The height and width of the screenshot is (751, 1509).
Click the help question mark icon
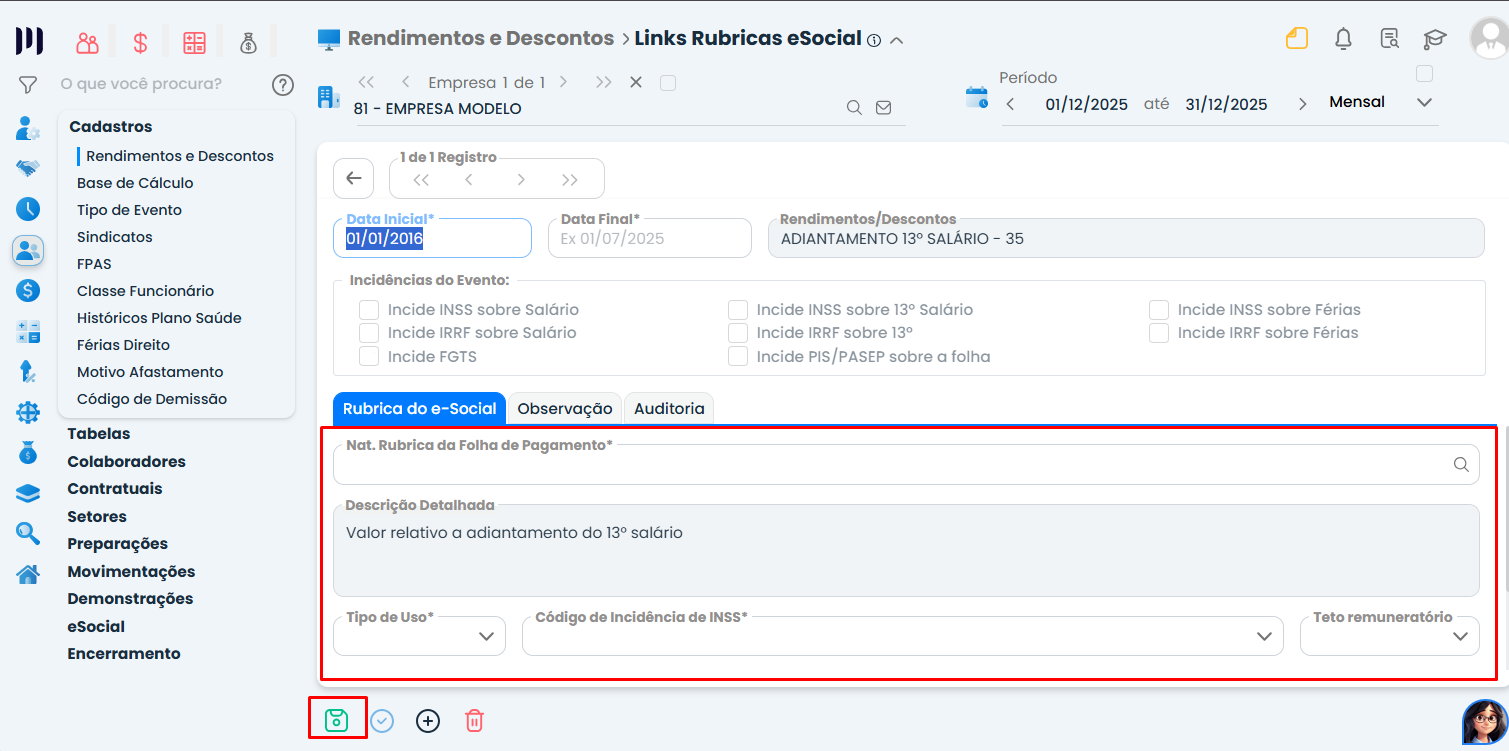[283, 85]
